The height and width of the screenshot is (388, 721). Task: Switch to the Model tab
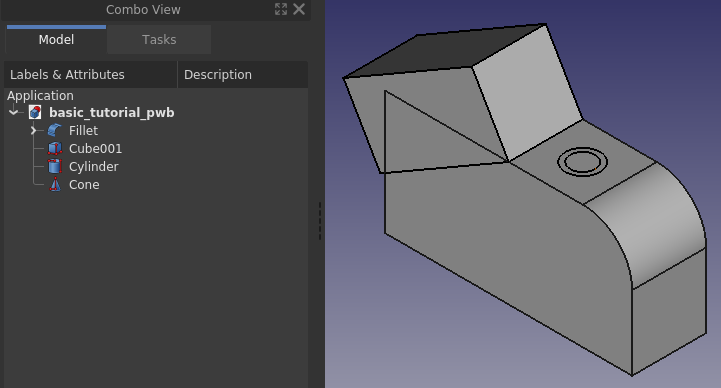point(56,40)
